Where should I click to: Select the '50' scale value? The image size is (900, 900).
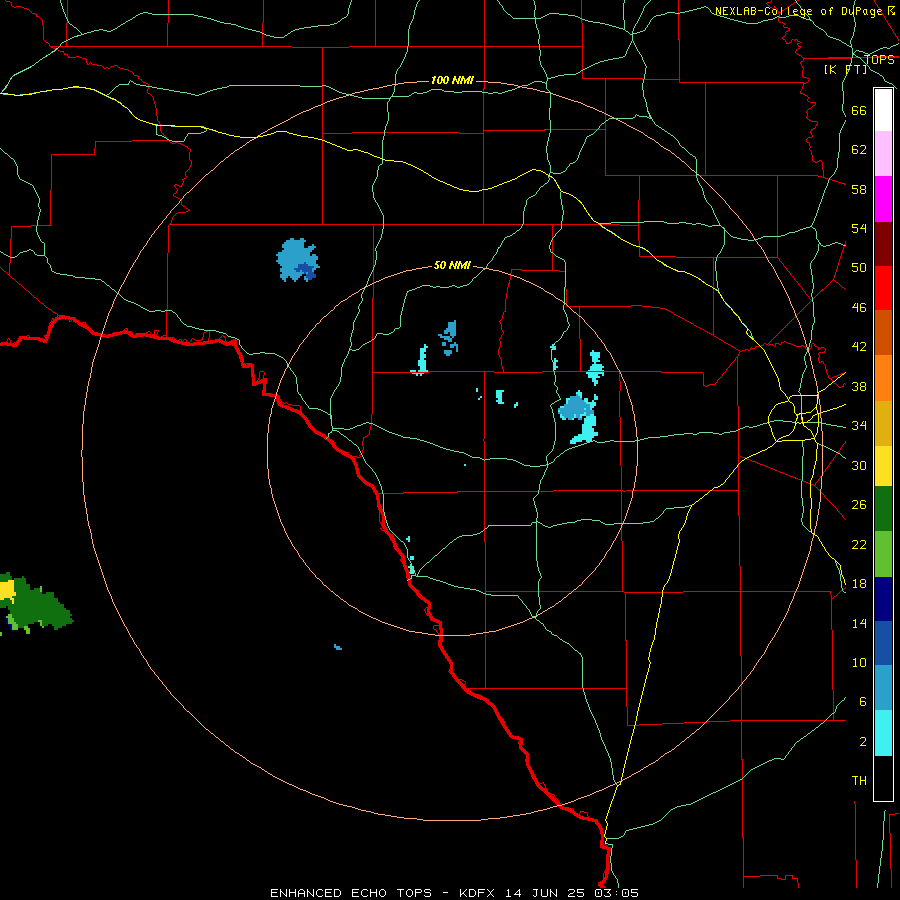point(859,268)
